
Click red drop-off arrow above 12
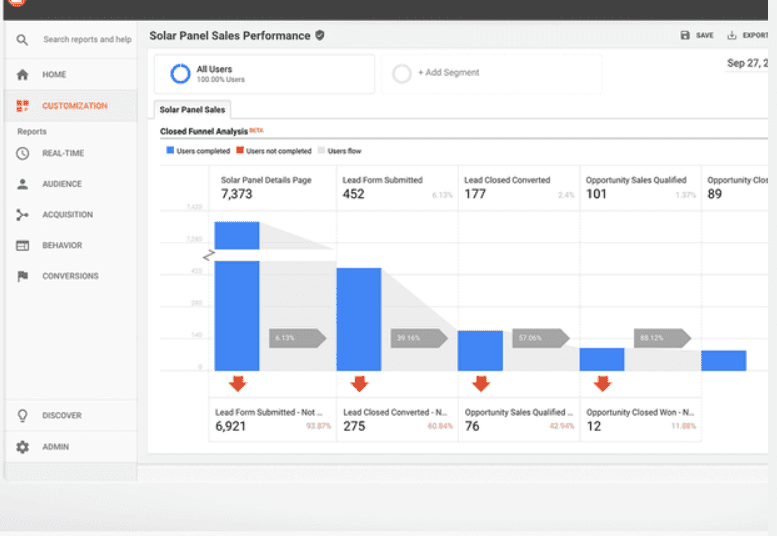tap(603, 383)
